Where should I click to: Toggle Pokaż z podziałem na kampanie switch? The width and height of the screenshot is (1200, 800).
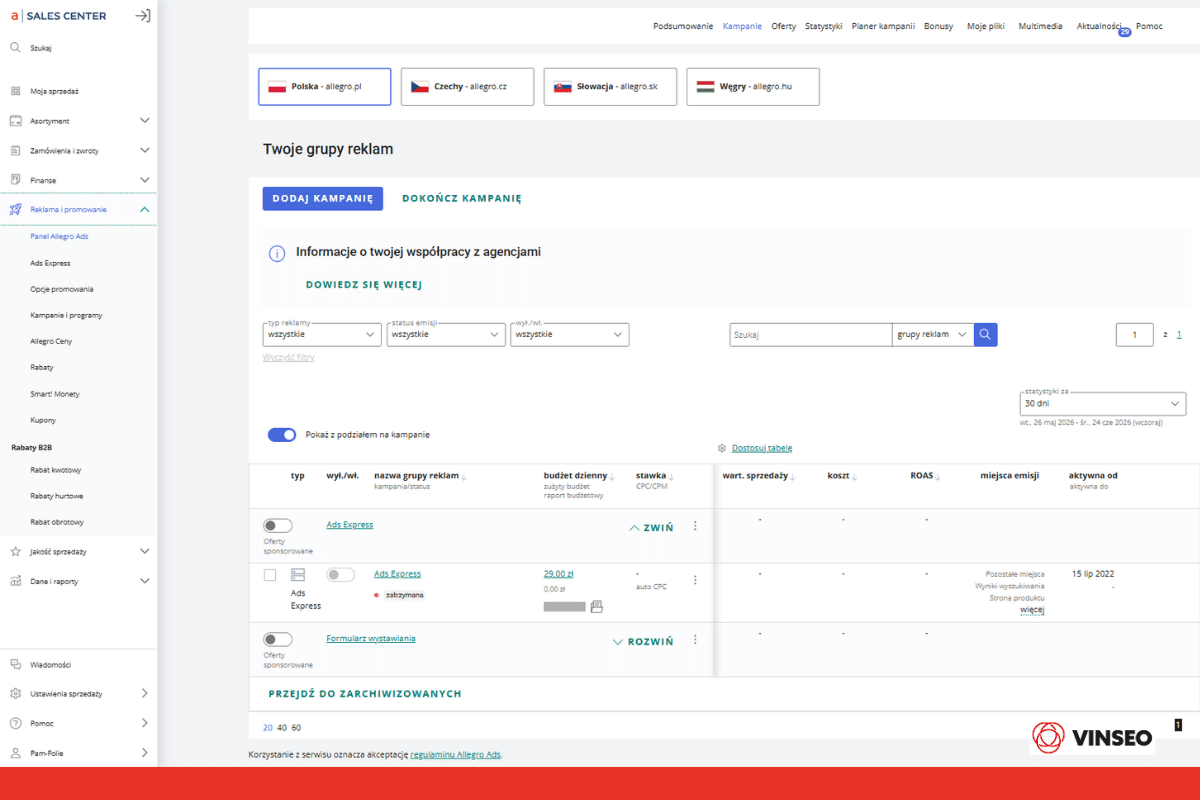[x=282, y=435]
